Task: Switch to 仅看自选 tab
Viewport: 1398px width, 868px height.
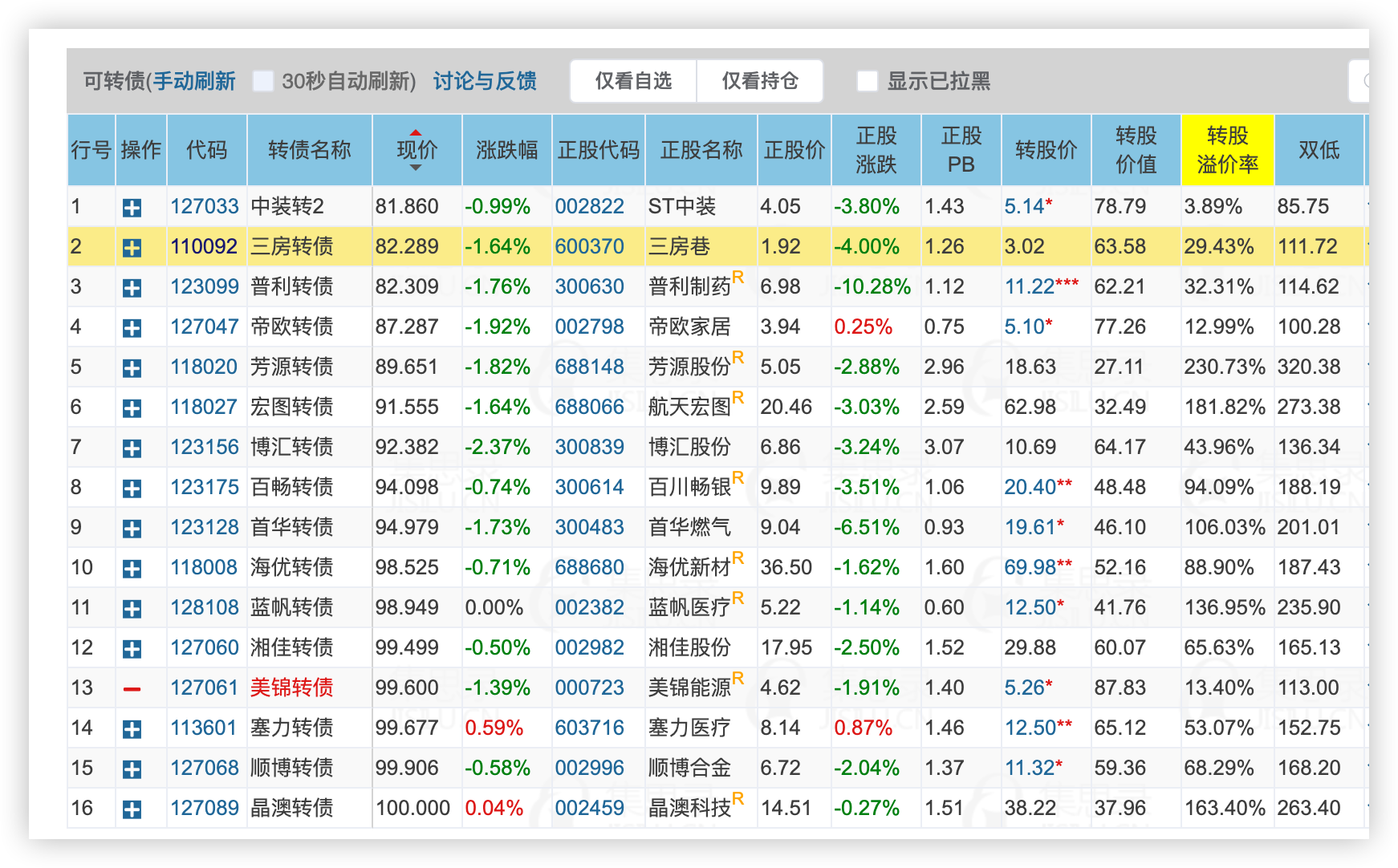Action: pos(633,81)
